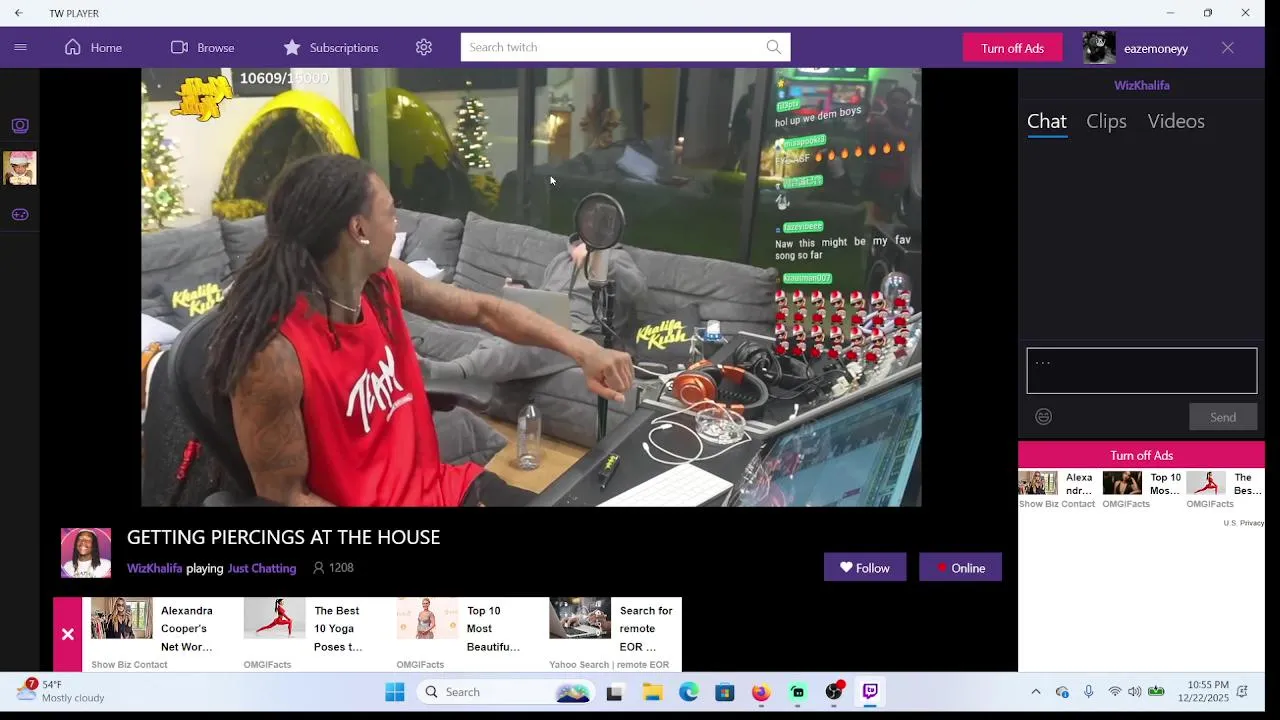This screenshot has height=720, width=1280.
Task: Open the Windows Start menu
Action: [395, 692]
